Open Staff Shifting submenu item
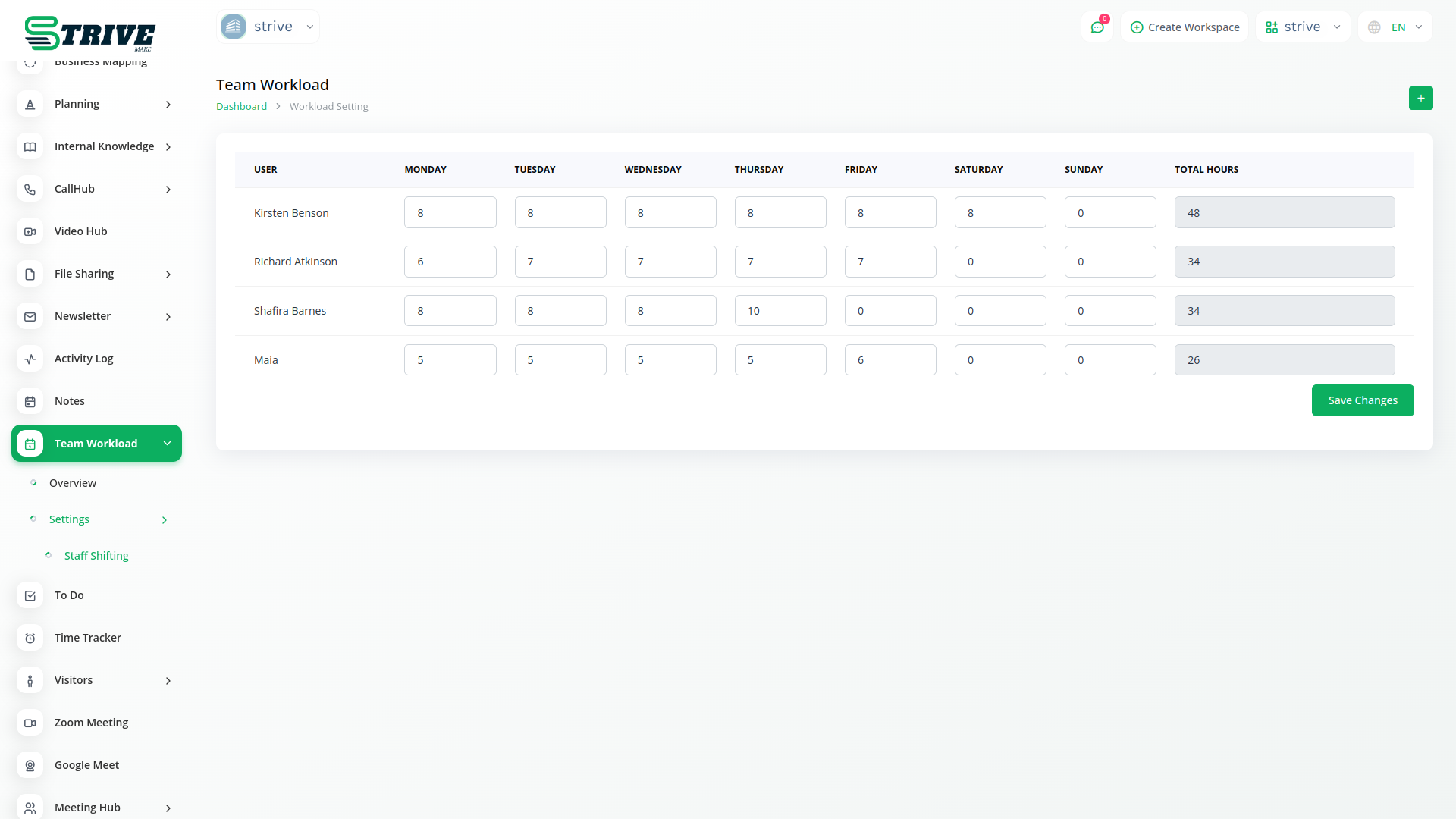The height and width of the screenshot is (819, 1456). point(96,556)
